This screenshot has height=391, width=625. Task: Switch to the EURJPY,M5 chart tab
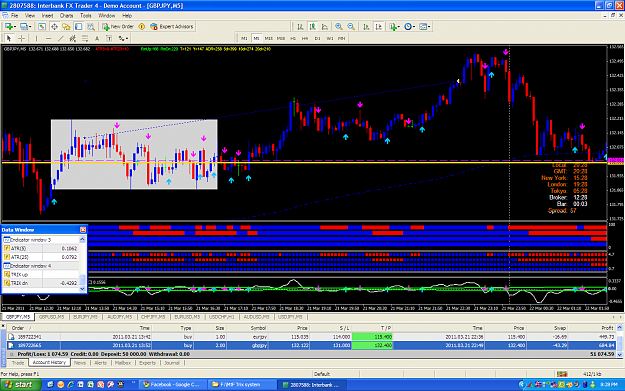pyautogui.click(x=85, y=317)
